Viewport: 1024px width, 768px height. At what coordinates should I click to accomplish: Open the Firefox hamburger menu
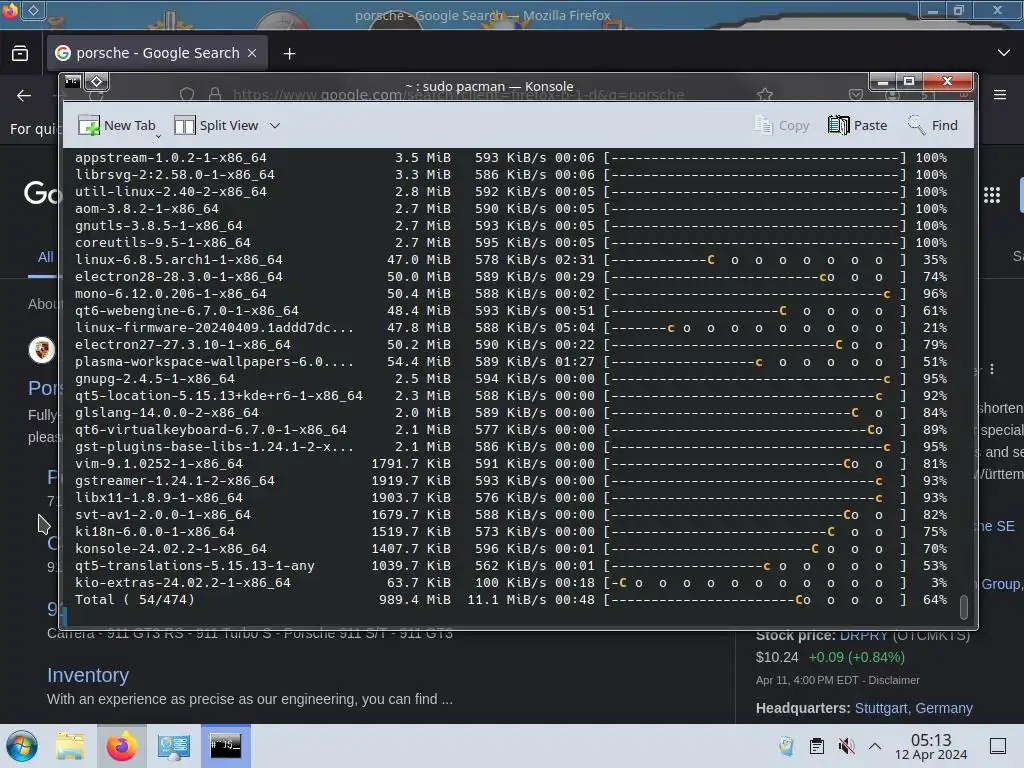[1000, 95]
